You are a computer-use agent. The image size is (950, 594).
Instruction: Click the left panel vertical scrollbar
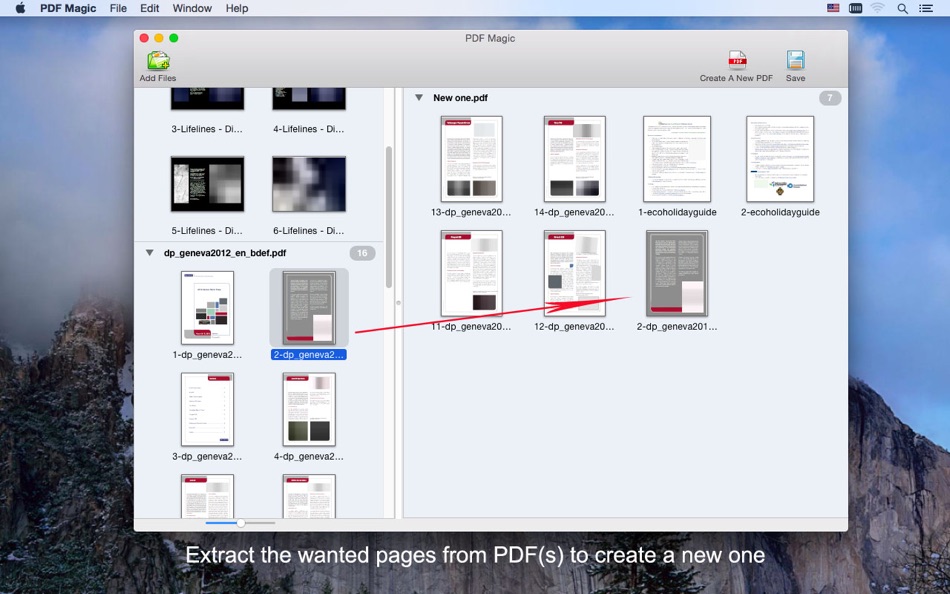click(389, 217)
